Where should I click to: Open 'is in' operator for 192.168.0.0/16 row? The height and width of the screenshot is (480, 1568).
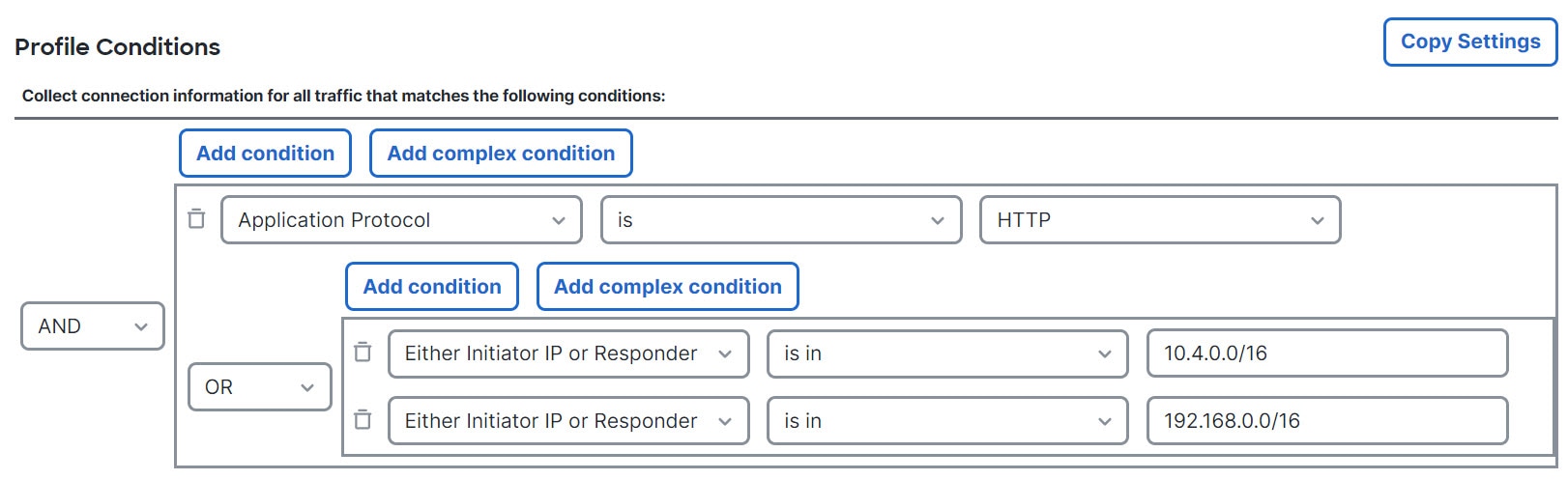coord(947,421)
